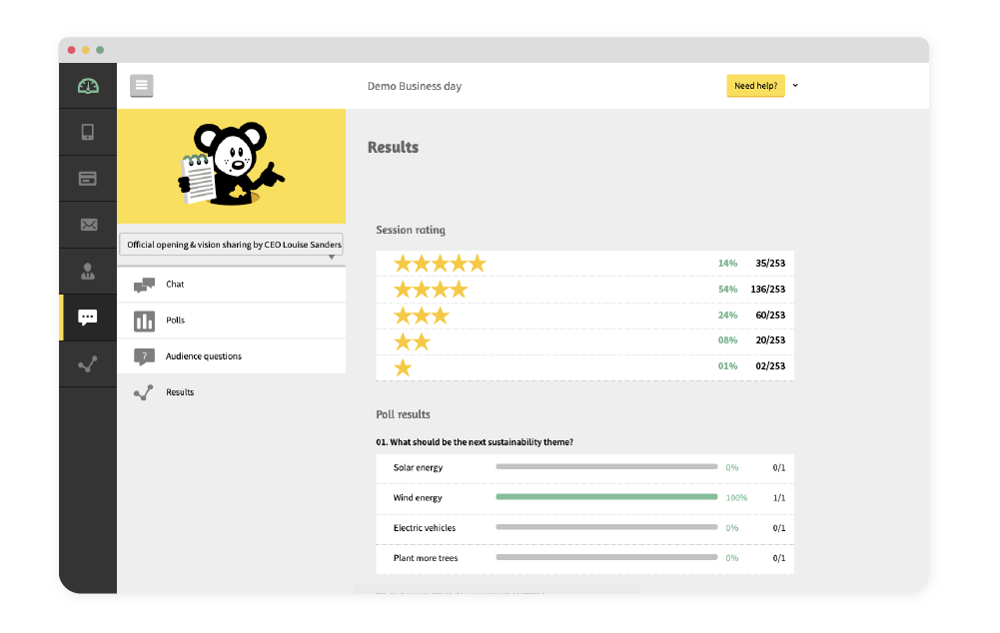Open the Results menu item
Screen dimensions: 1000x633
pos(232,392)
